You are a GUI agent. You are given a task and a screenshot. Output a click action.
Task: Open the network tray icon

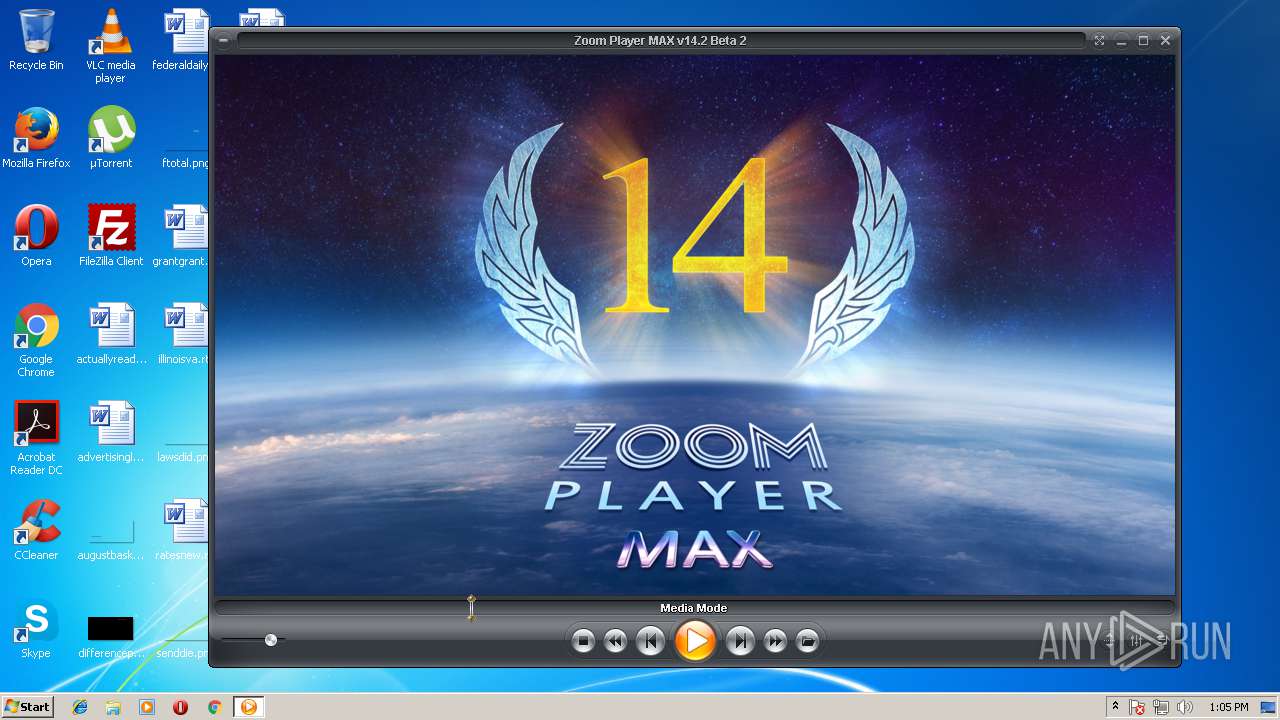[x=1161, y=707]
